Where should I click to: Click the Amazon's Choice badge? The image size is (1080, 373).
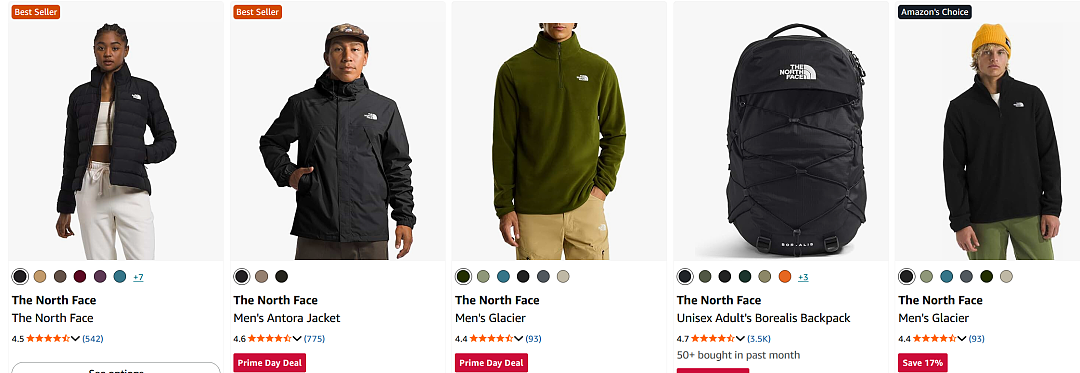point(935,12)
